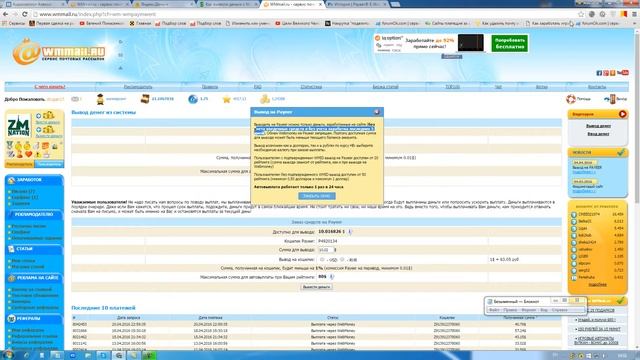This screenshot has height=360, width=640.
Task: Click the green taskbar application icon
Action: tap(149, 356)
